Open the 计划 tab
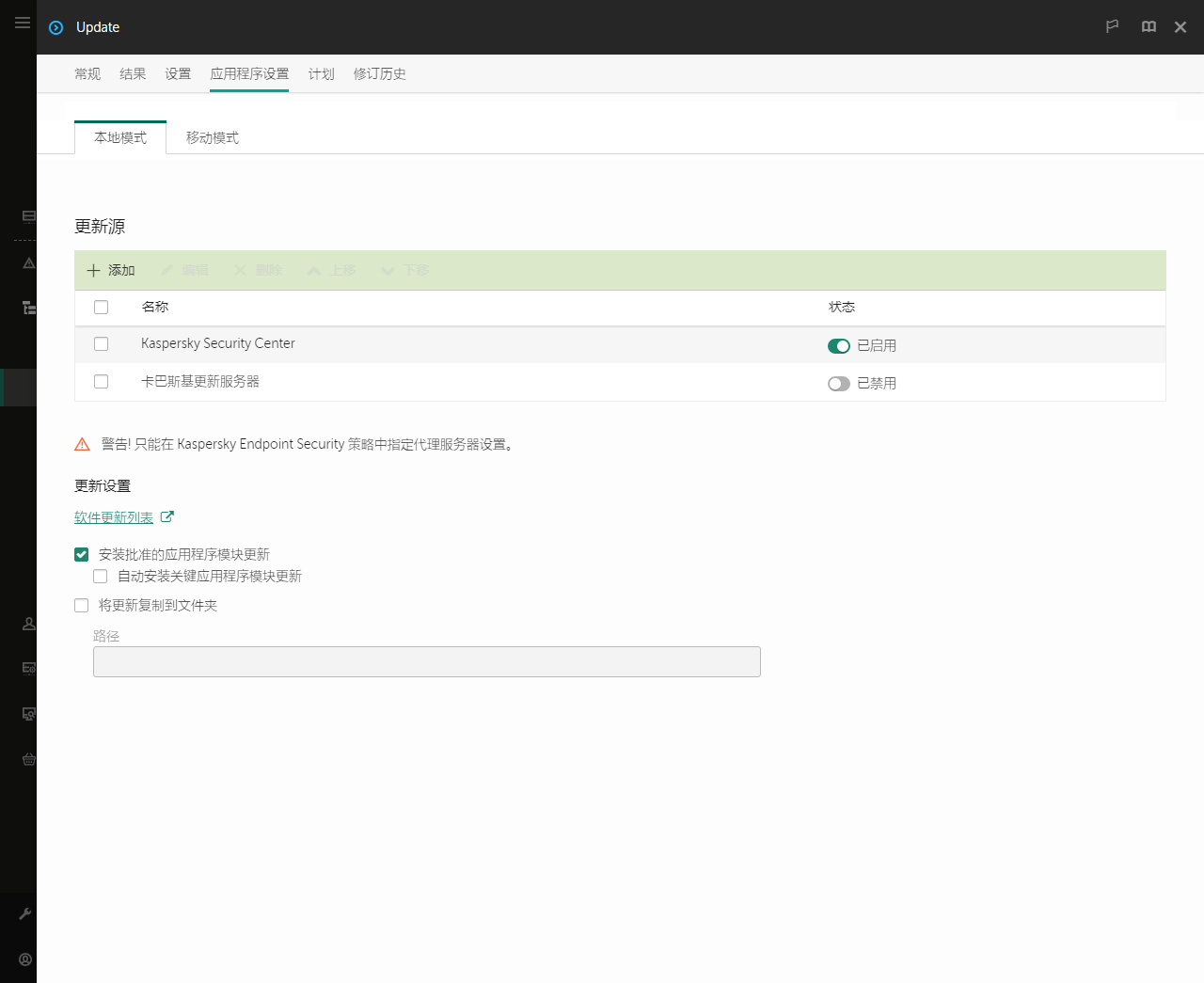This screenshot has height=983, width=1204. (x=322, y=73)
